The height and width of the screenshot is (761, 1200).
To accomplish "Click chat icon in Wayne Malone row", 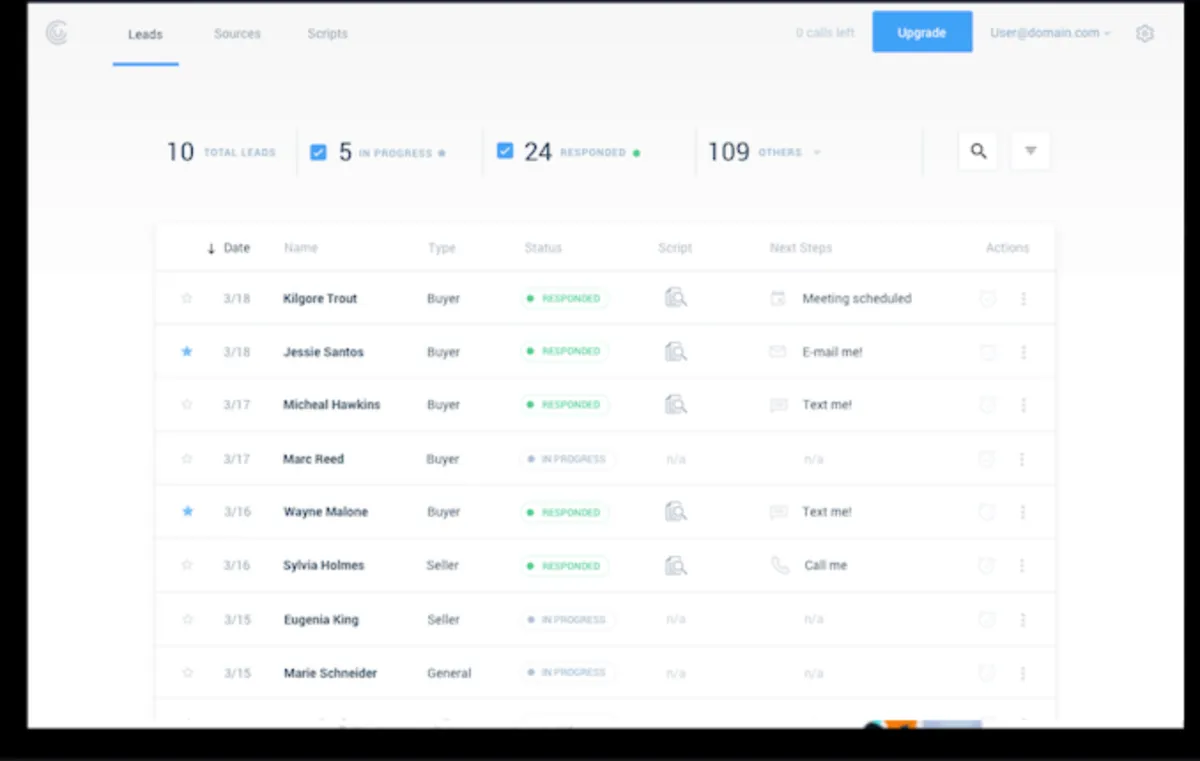I will coord(778,512).
